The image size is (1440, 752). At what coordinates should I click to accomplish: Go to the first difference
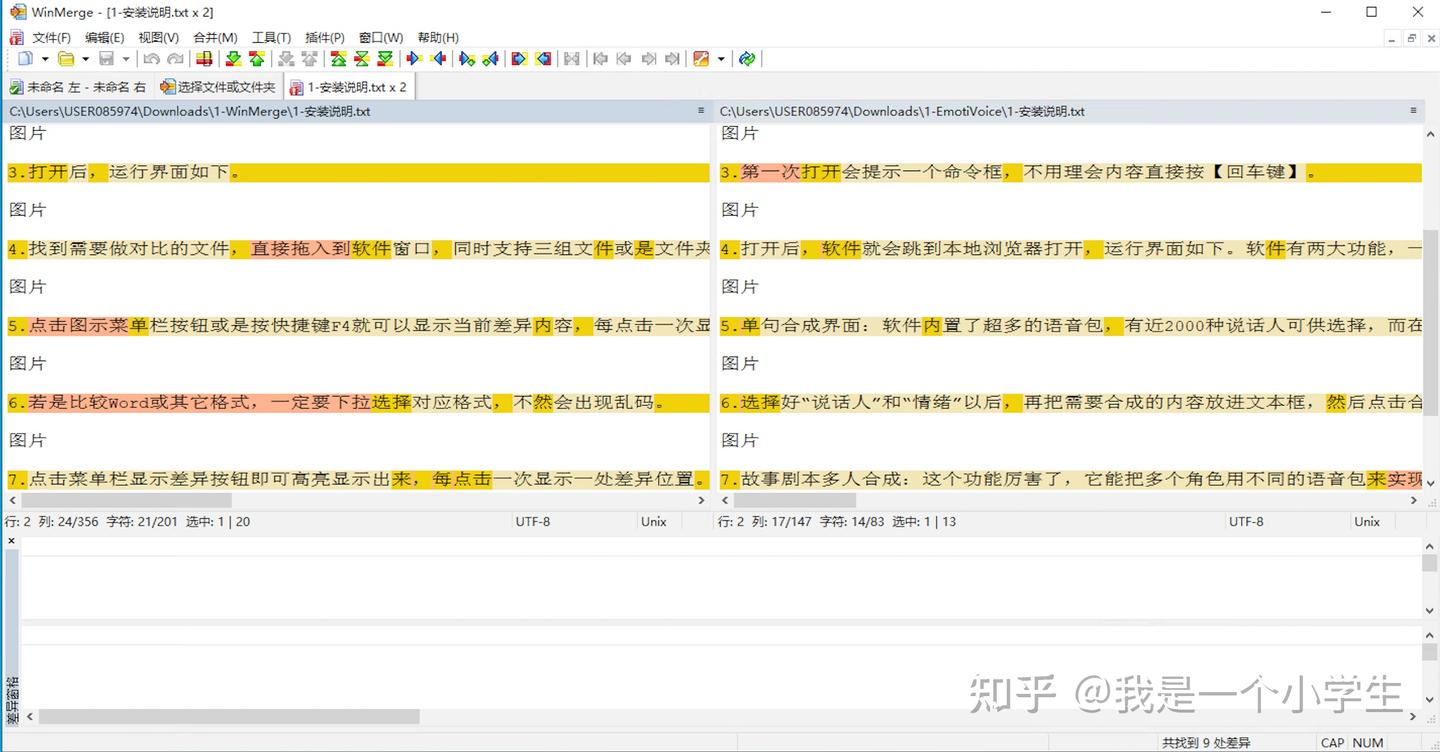(339, 58)
